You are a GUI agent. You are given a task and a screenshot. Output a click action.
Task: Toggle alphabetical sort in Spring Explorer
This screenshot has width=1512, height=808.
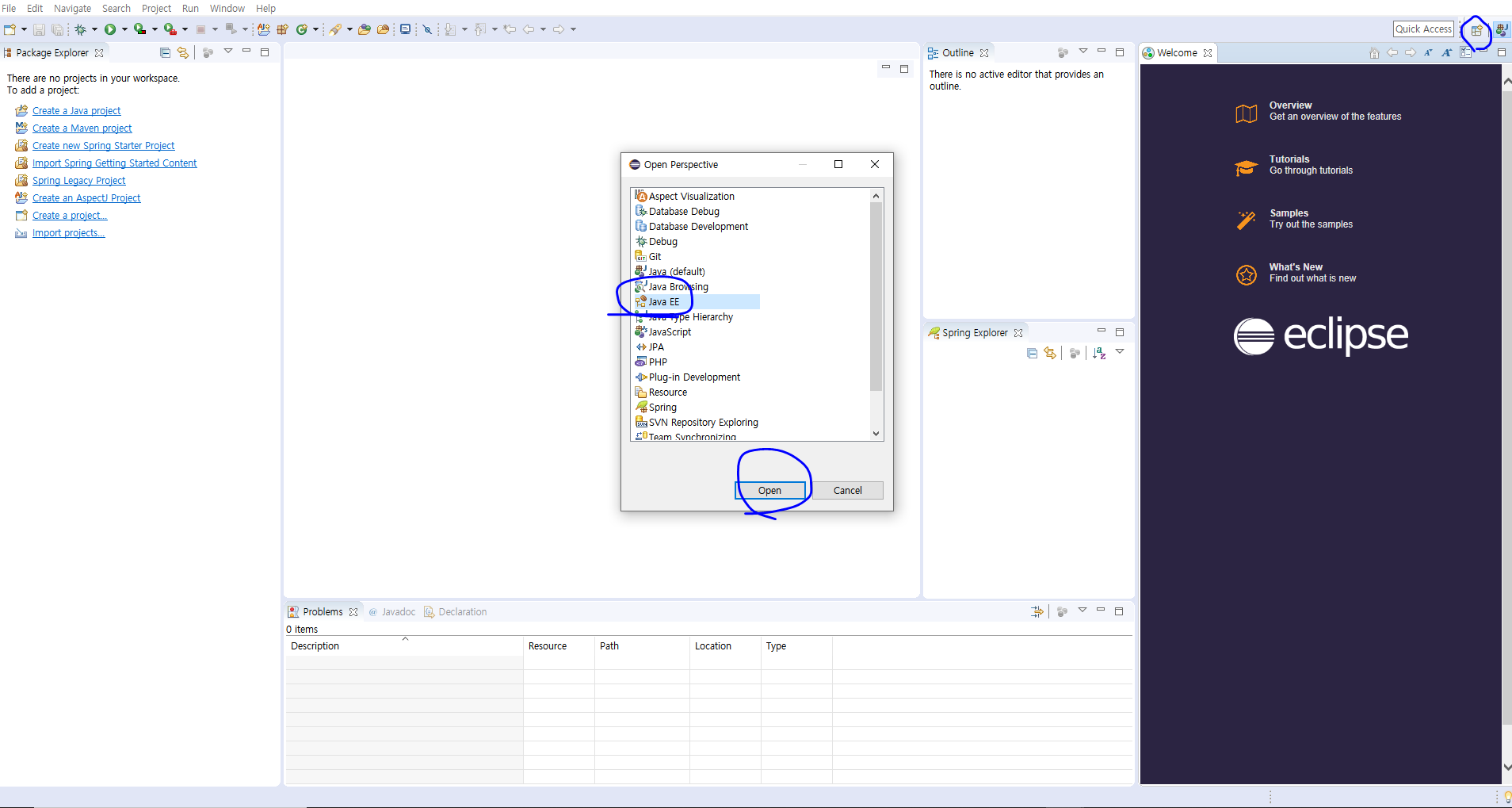click(x=1099, y=353)
